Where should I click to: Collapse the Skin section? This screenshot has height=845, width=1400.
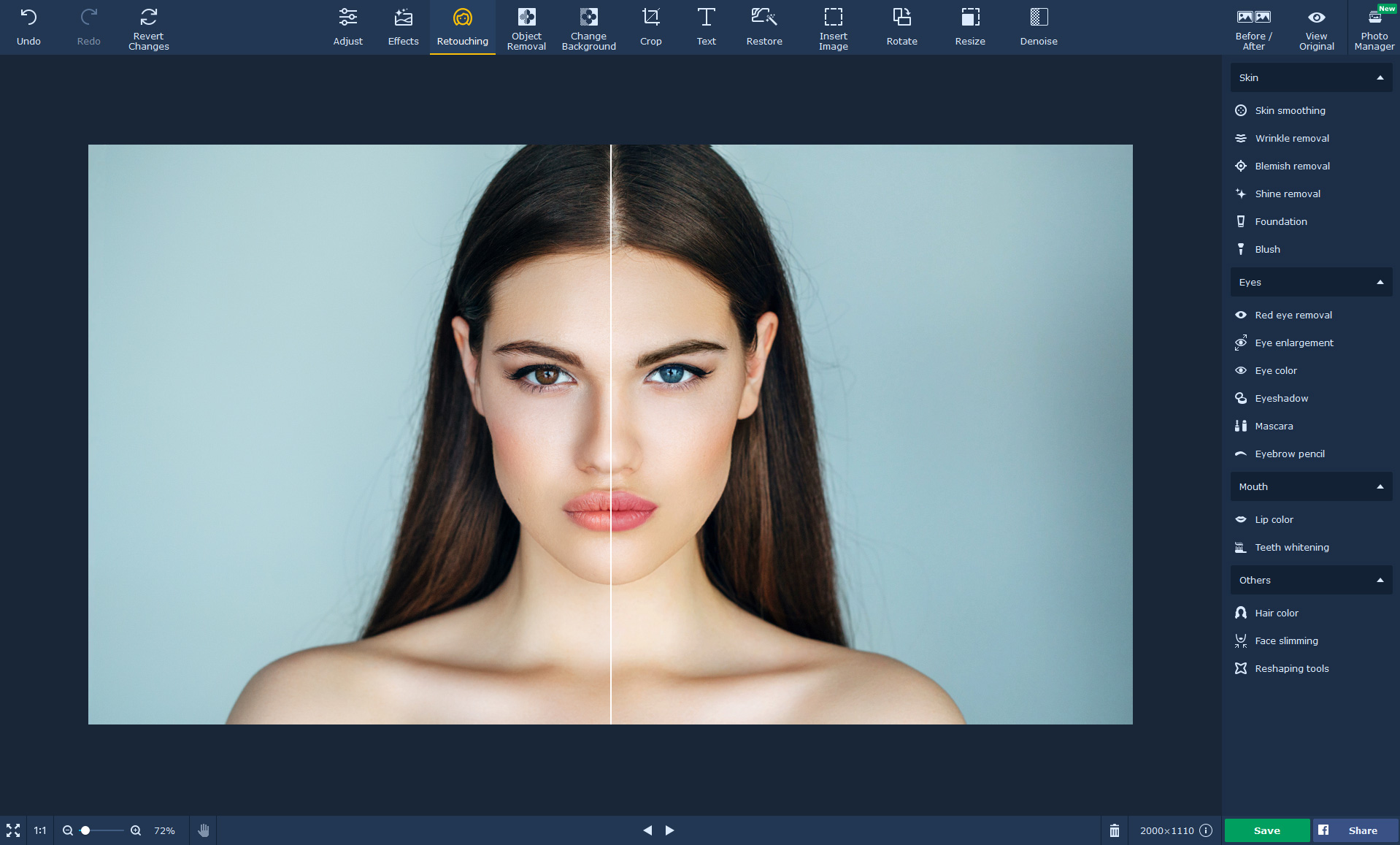point(1380,77)
